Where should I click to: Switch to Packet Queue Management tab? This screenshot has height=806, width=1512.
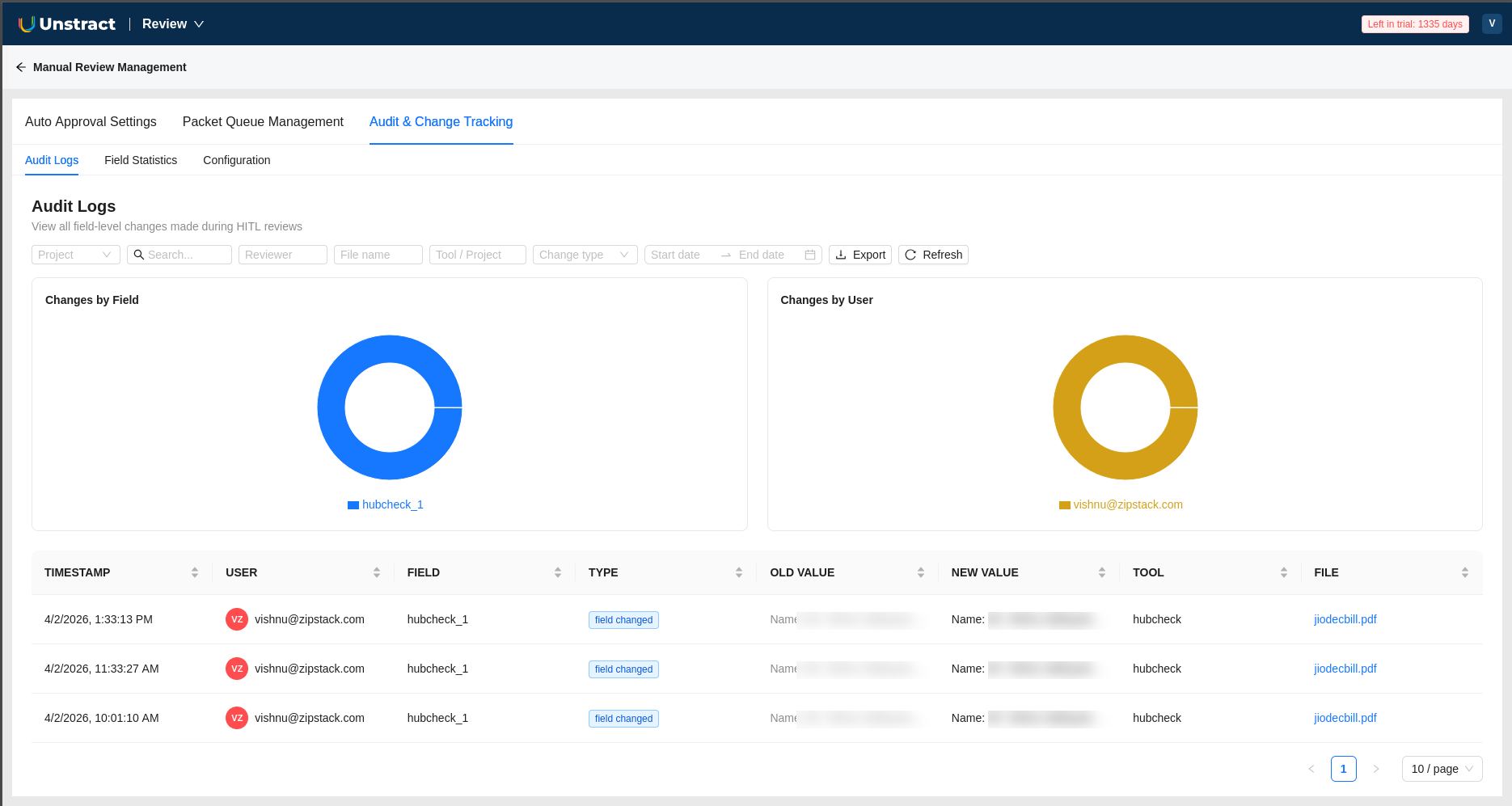coord(263,121)
